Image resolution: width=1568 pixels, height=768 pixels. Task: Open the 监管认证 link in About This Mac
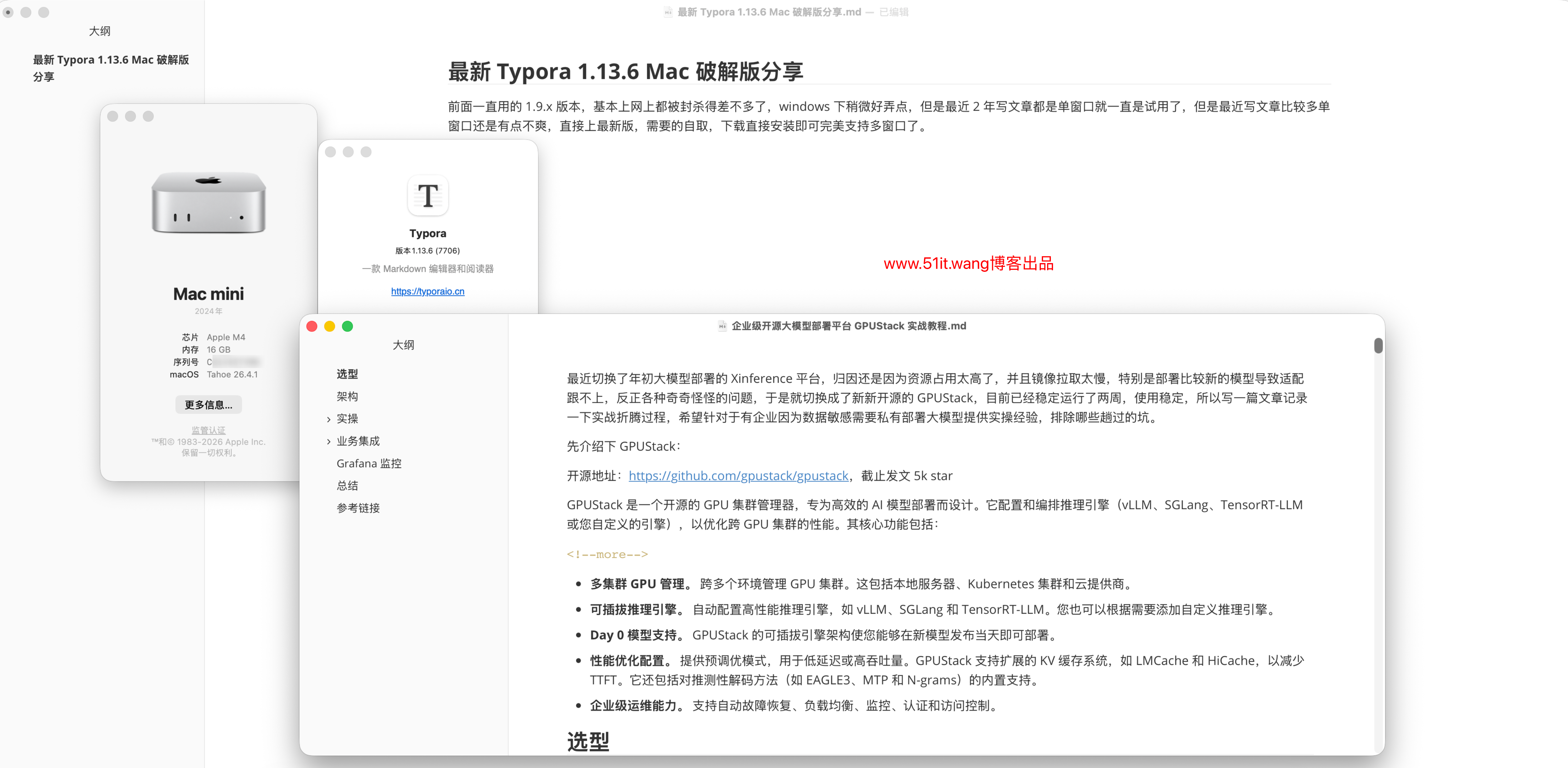(208, 430)
